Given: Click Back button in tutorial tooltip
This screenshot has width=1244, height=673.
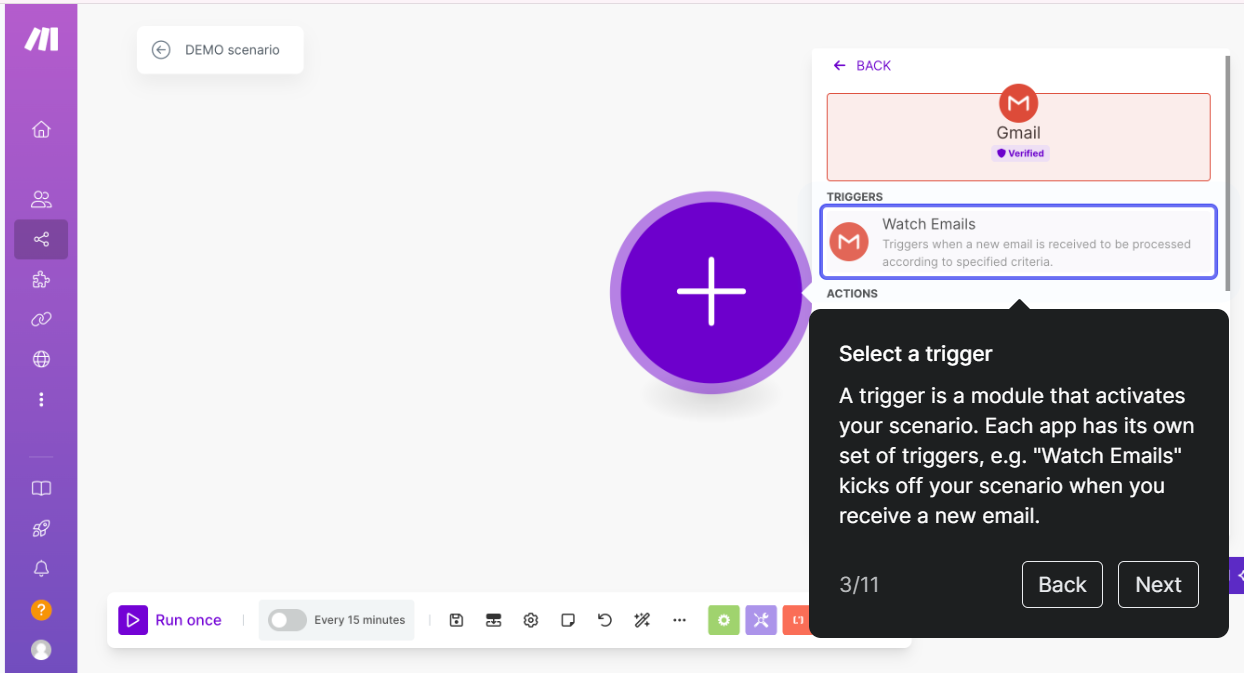Looking at the screenshot, I should click(1062, 584).
